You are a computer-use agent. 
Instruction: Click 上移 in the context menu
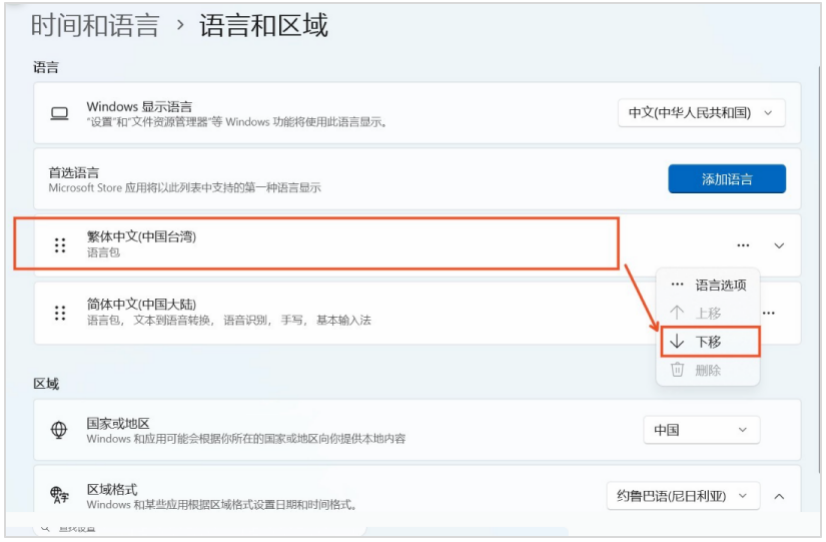pos(708,313)
